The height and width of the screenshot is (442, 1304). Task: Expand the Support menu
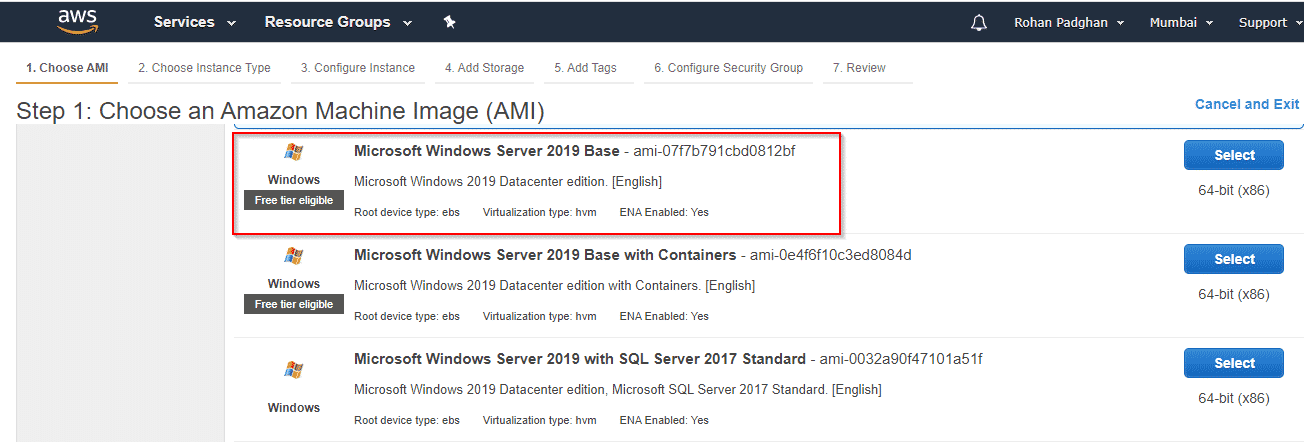[1271, 22]
